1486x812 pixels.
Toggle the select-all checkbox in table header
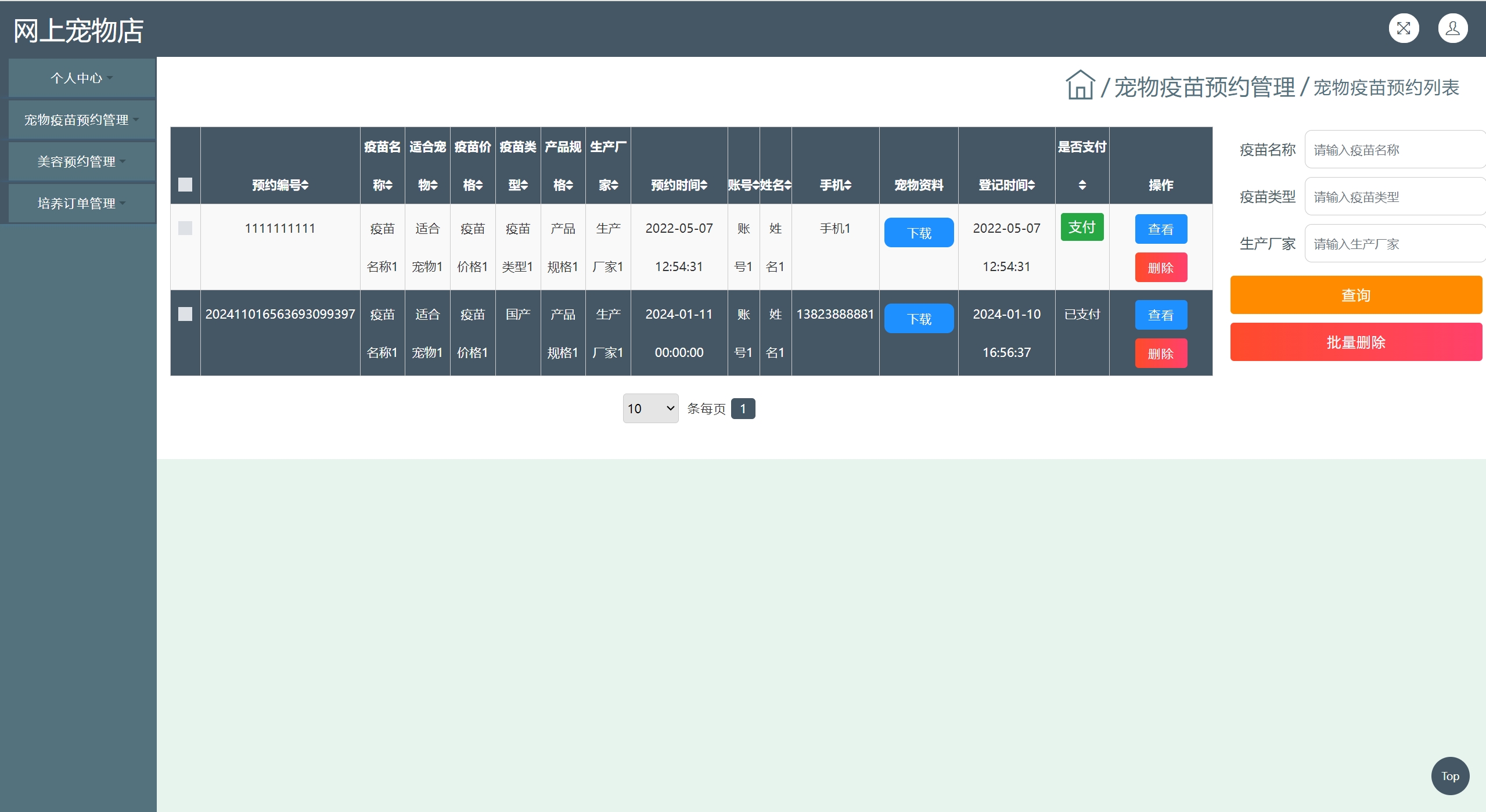pos(185,185)
